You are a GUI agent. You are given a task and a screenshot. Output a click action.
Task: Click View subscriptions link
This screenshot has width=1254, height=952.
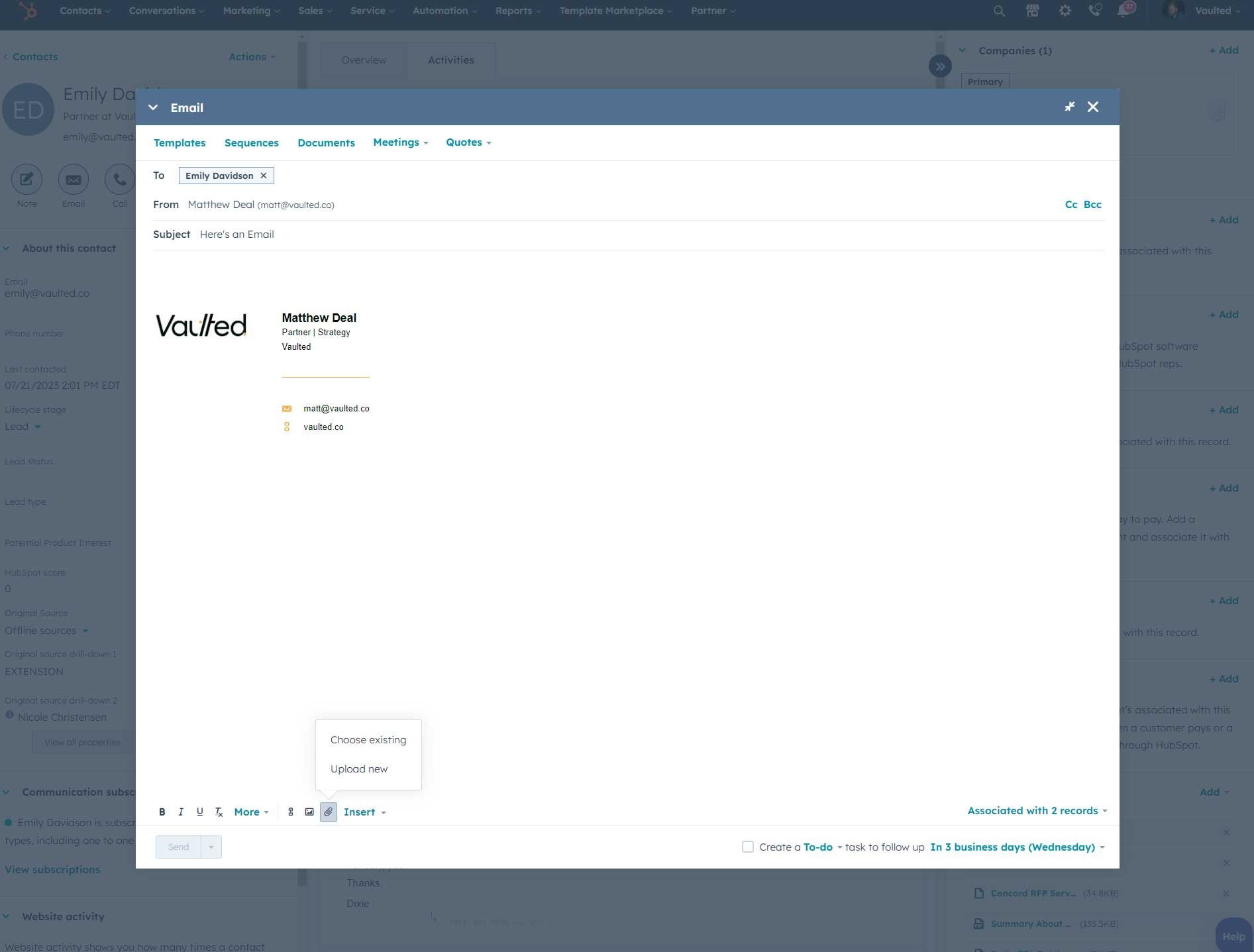point(52,870)
